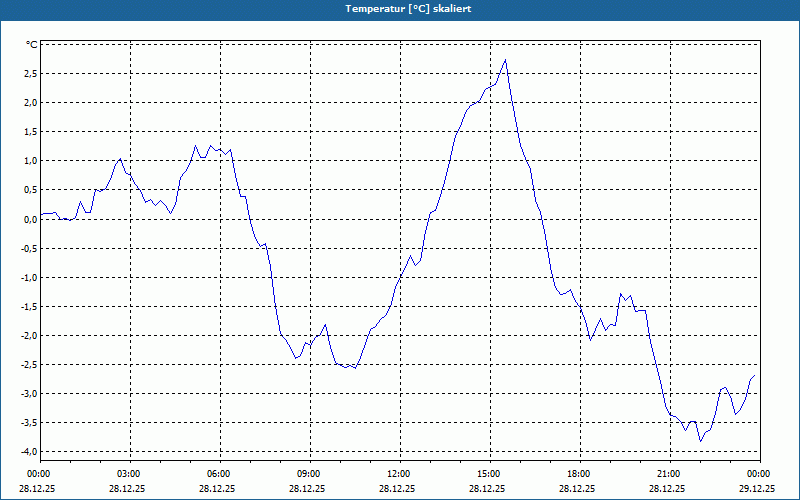
Task: Click the 12:00 time label
Action: 400,474
